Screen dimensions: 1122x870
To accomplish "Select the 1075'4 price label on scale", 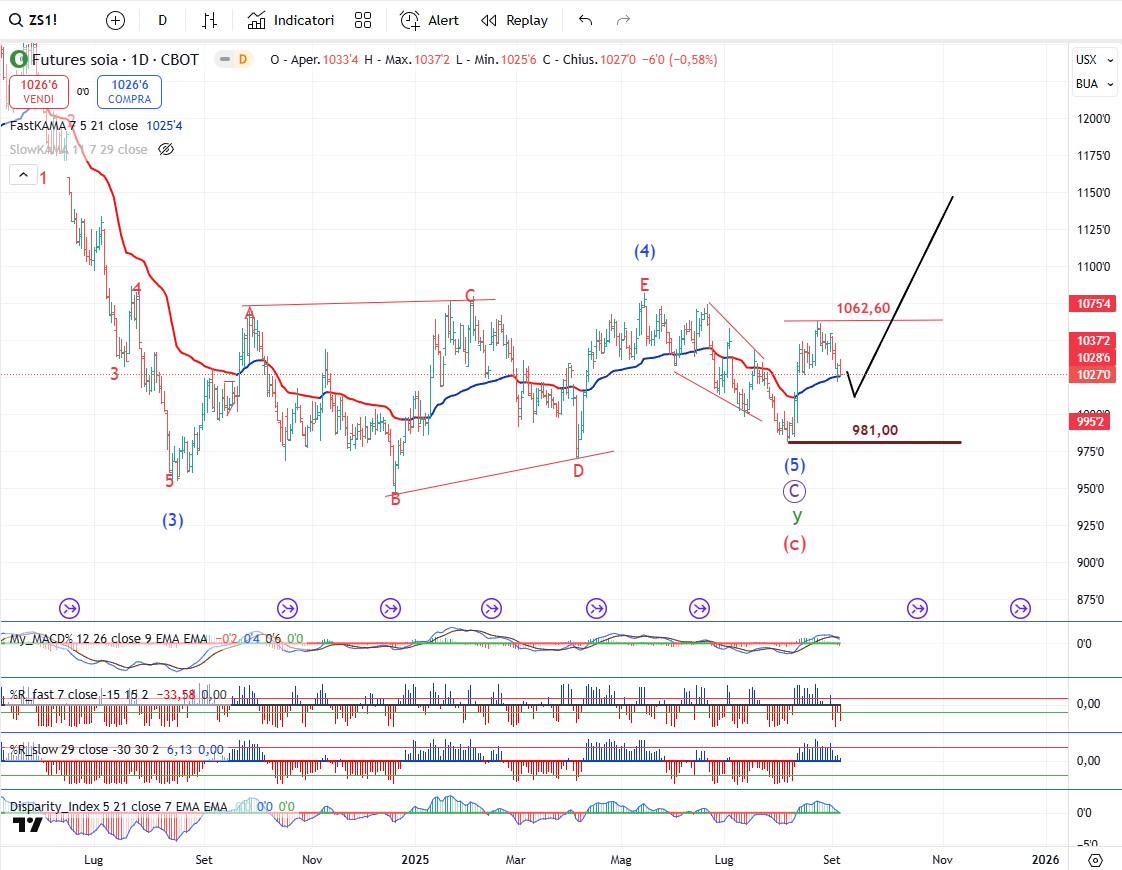I will [1093, 303].
